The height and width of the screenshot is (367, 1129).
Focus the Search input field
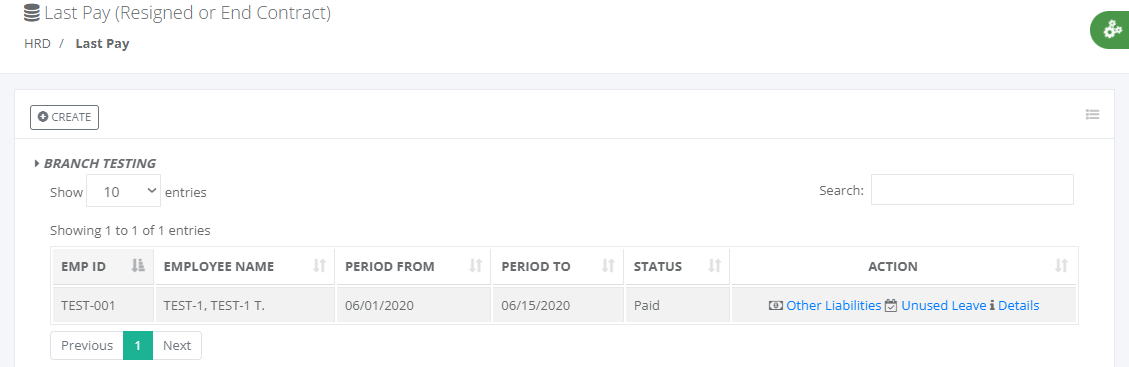click(x=972, y=189)
